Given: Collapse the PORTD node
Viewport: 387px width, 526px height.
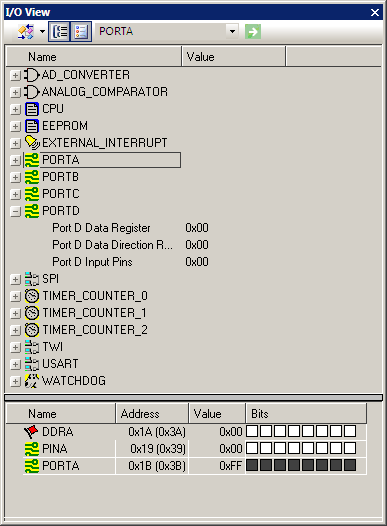Looking at the screenshot, I should point(15,211).
